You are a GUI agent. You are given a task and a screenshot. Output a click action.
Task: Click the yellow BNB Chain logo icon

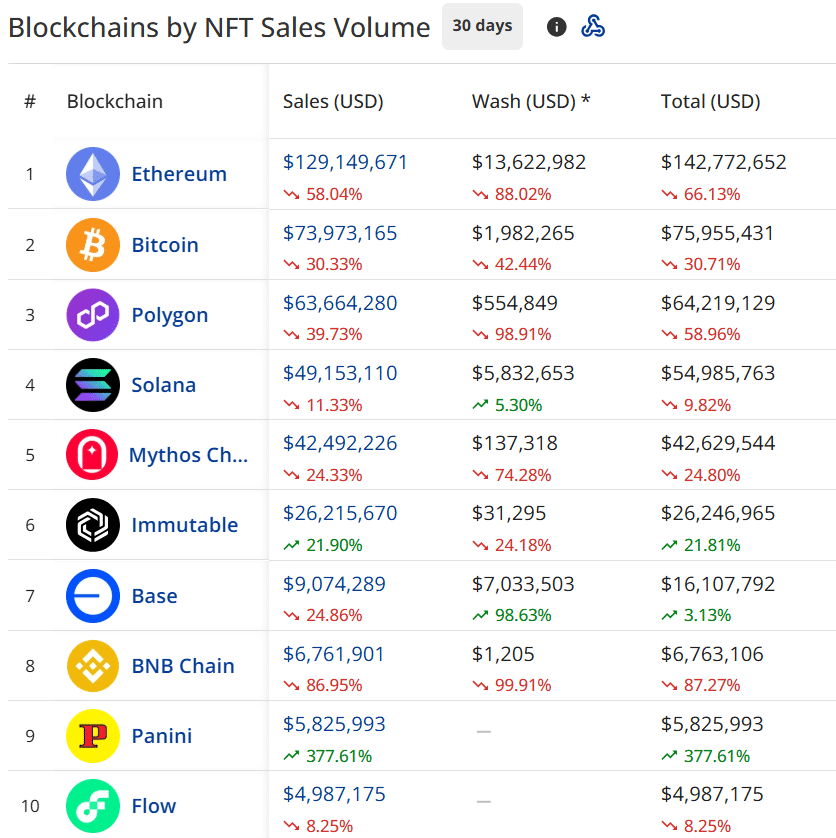tap(93, 666)
